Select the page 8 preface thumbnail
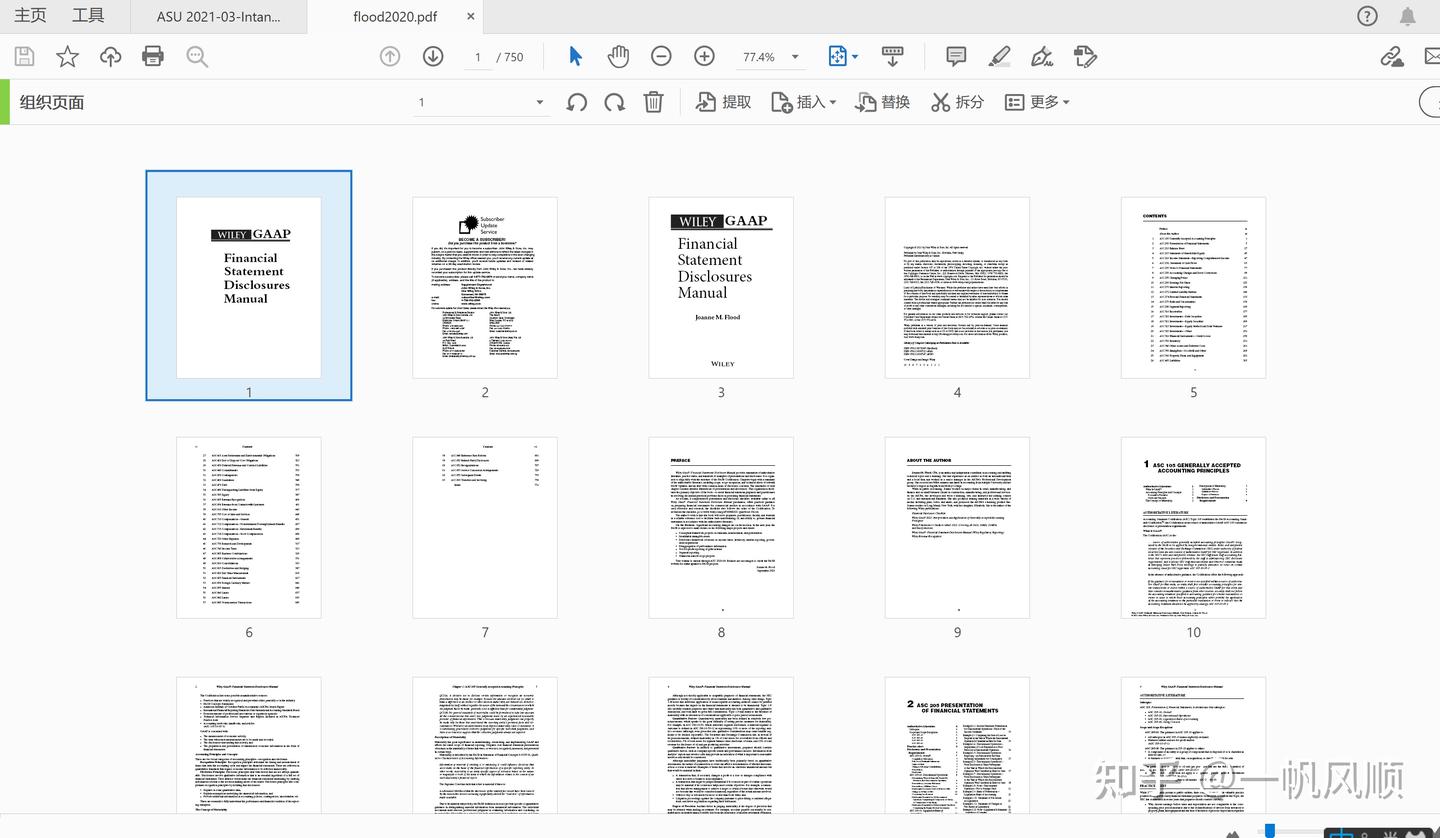Image resolution: width=1440 pixels, height=838 pixels. (721, 527)
